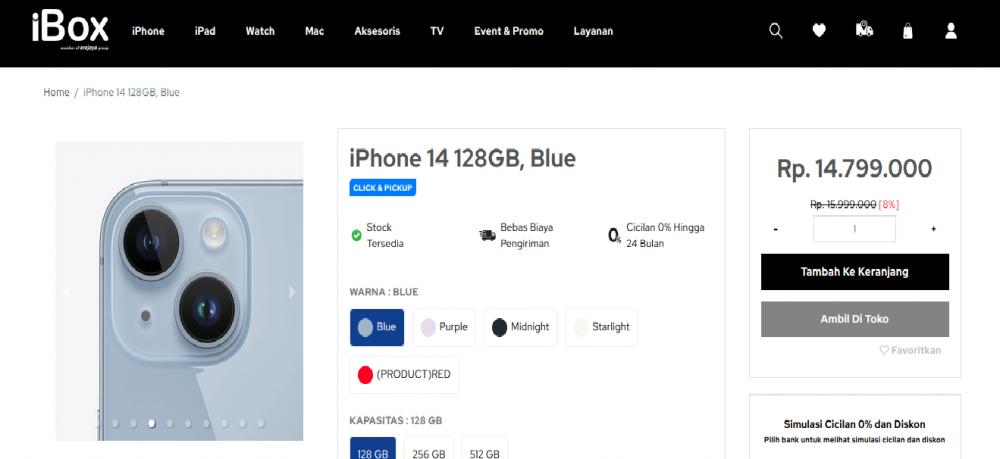Viewport: 1000px width, 459px height.
Task: Click the Stock Tersedia text
Action: (385, 235)
